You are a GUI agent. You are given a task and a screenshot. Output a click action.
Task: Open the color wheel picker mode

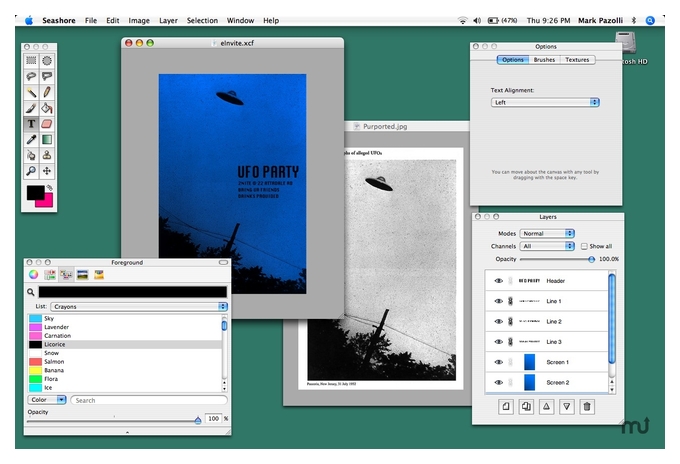[33, 274]
